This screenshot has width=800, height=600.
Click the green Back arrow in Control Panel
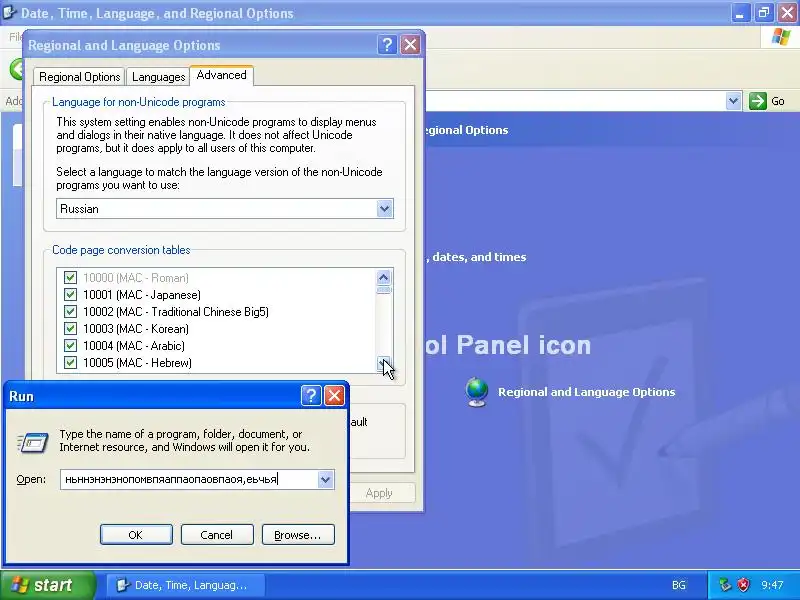pyautogui.click(x=17, y=68)
